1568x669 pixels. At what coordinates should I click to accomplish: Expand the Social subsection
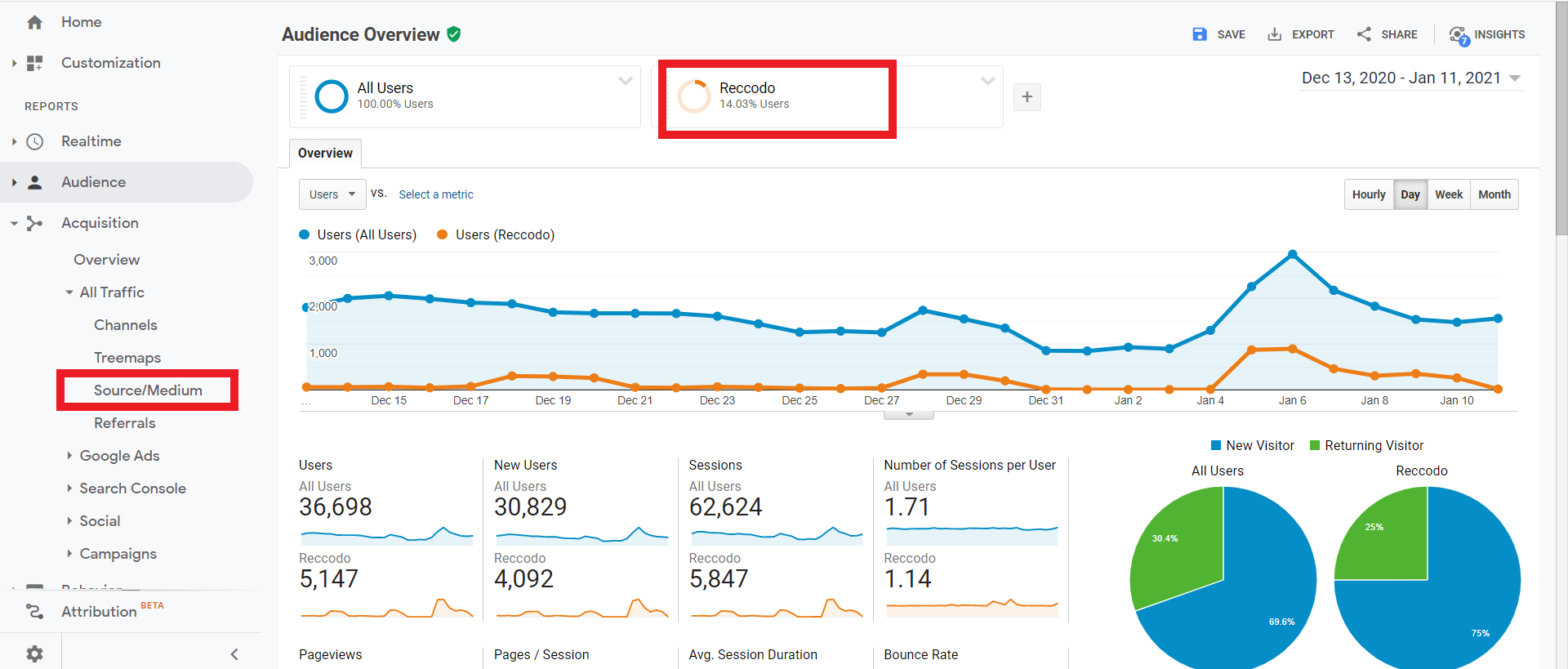click(x=69, y=521)
